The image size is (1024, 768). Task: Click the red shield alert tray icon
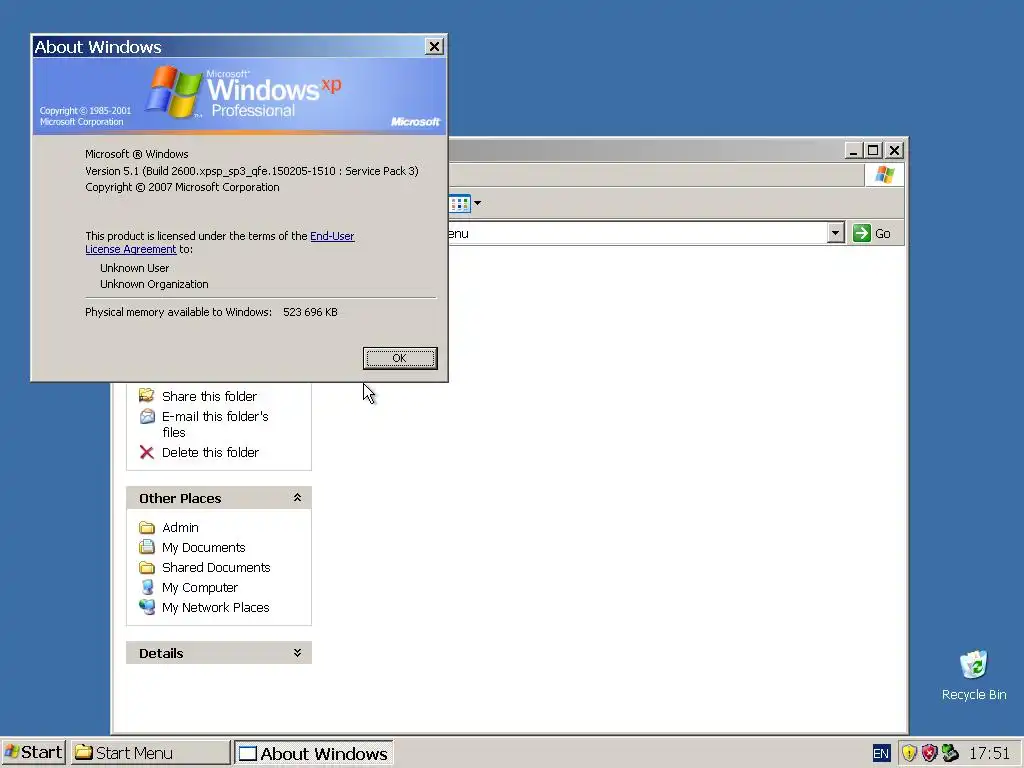929,754
